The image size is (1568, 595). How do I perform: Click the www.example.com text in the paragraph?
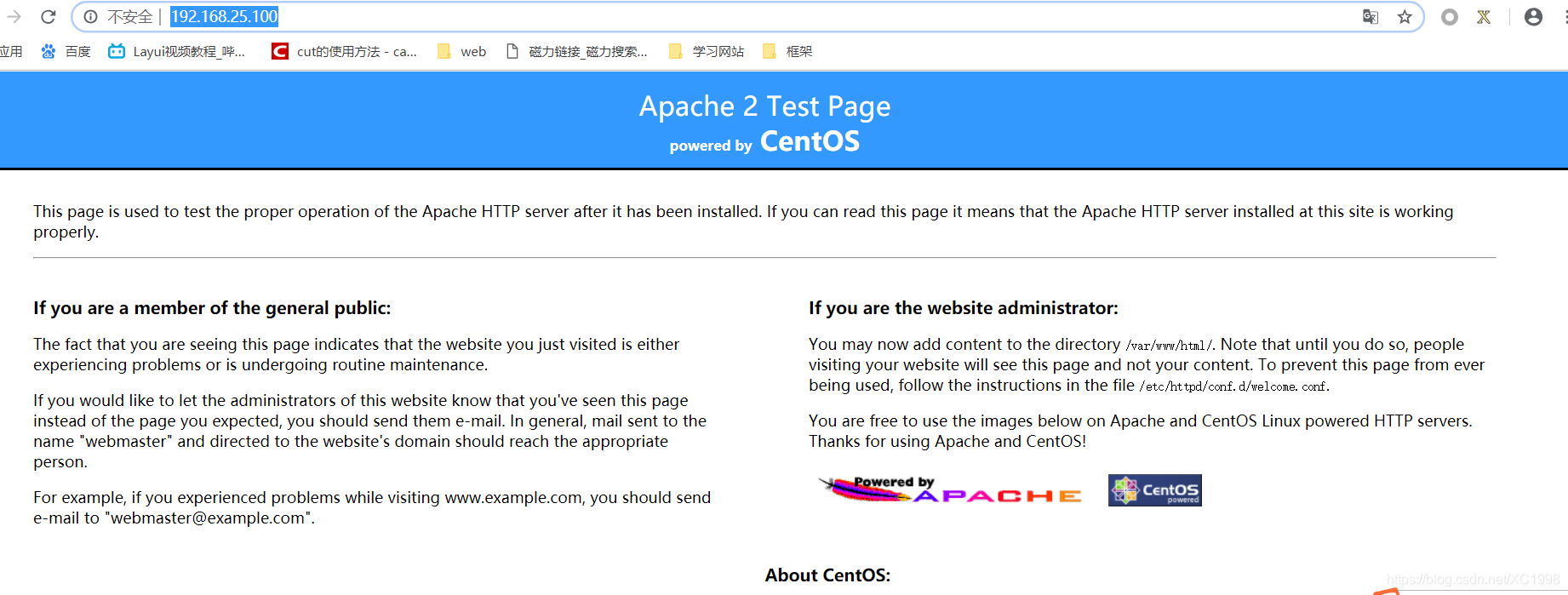coord(513,497)
